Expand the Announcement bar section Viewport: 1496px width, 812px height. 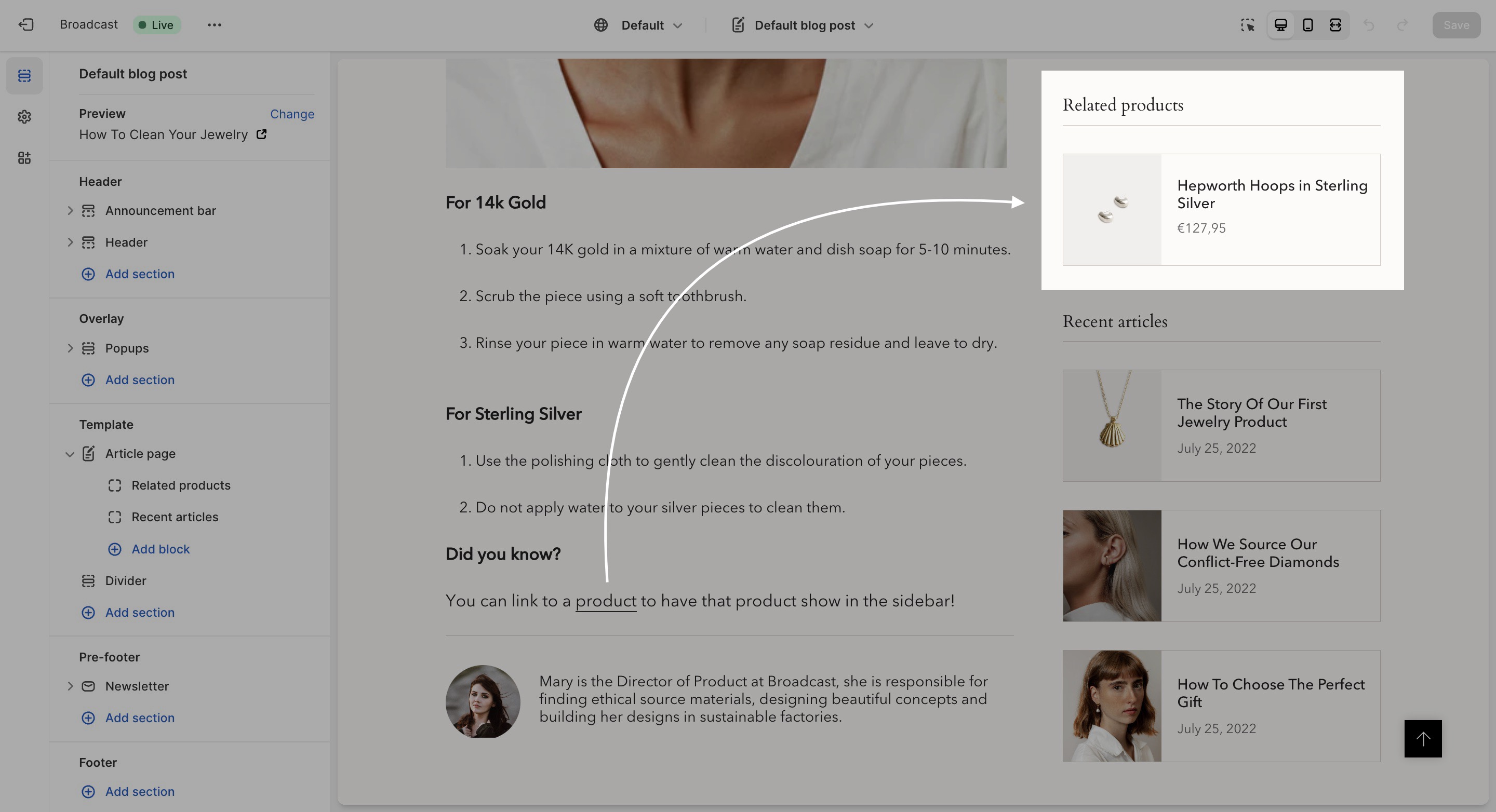[x=70, y=211]
